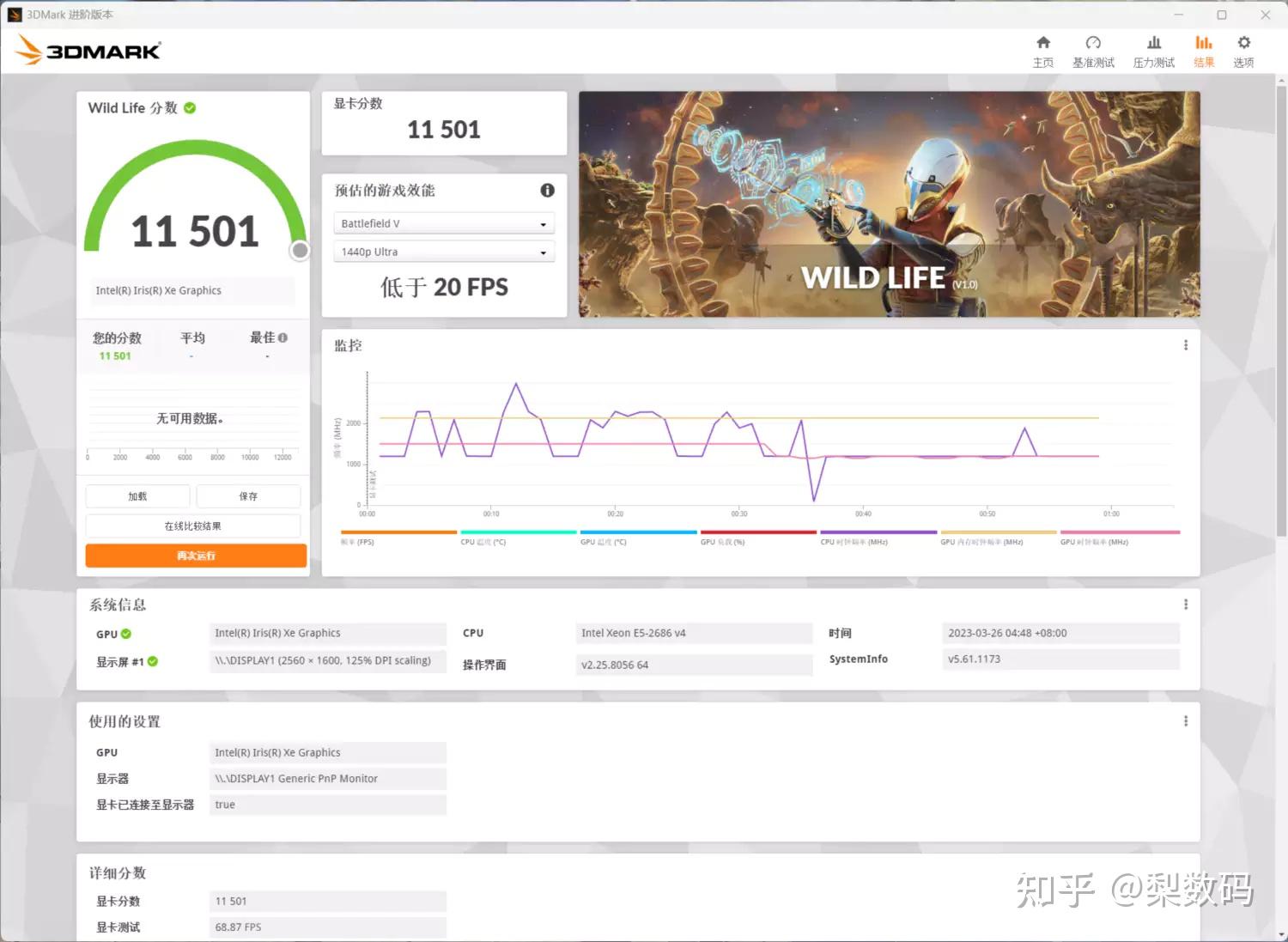The height and width of the screenshot is (942, 1288).
Task: Open the 压力测试 stress test section
Action: coord(1153,50)
